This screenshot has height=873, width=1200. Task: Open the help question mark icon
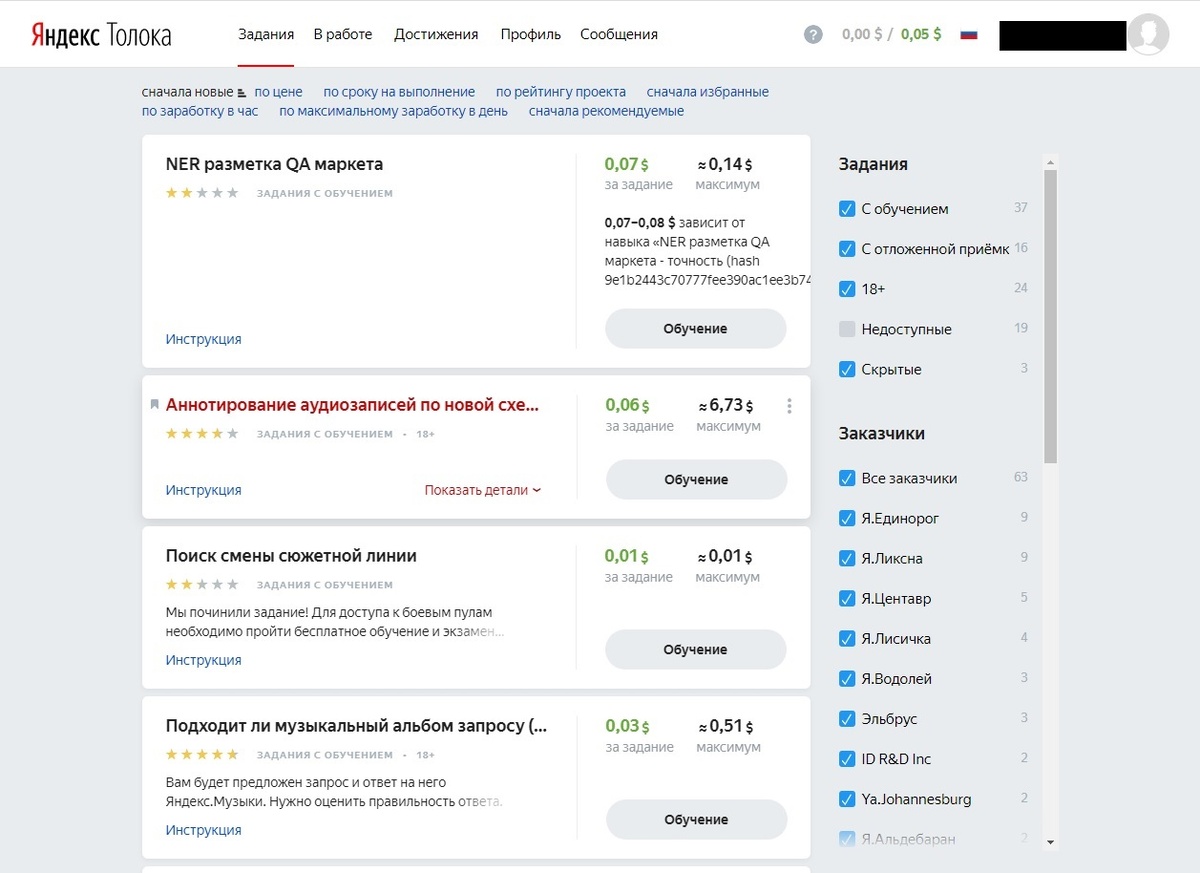[x=813, y=35]
